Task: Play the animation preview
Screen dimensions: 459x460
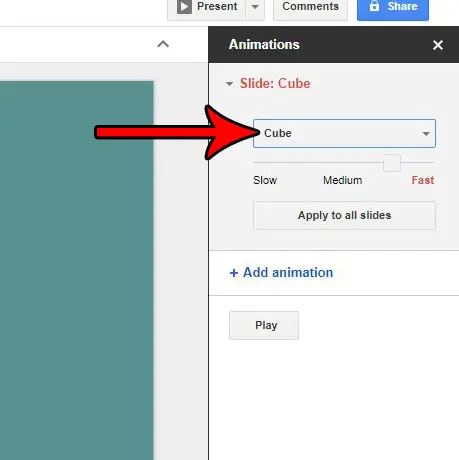Action: pos(264,325)
